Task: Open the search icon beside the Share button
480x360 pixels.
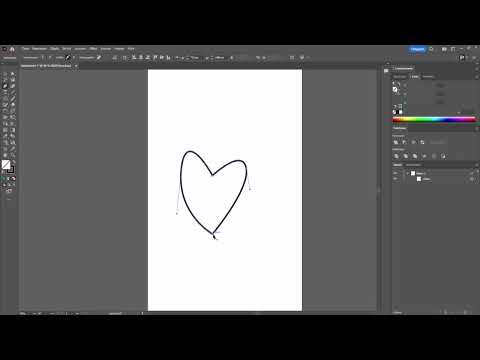Action: [431, 49]
